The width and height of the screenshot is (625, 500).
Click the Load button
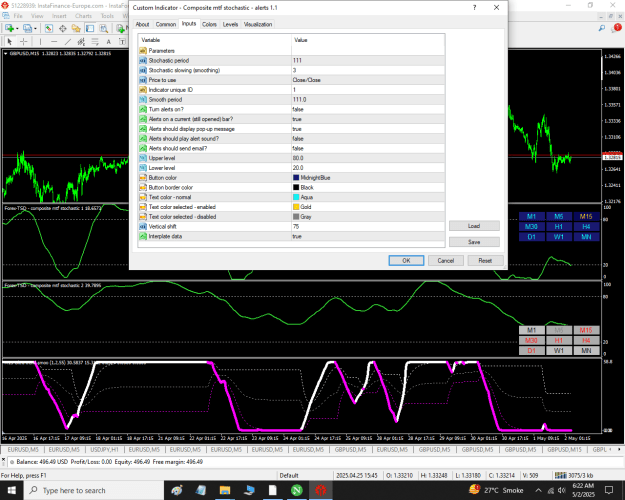pos(474,226)
